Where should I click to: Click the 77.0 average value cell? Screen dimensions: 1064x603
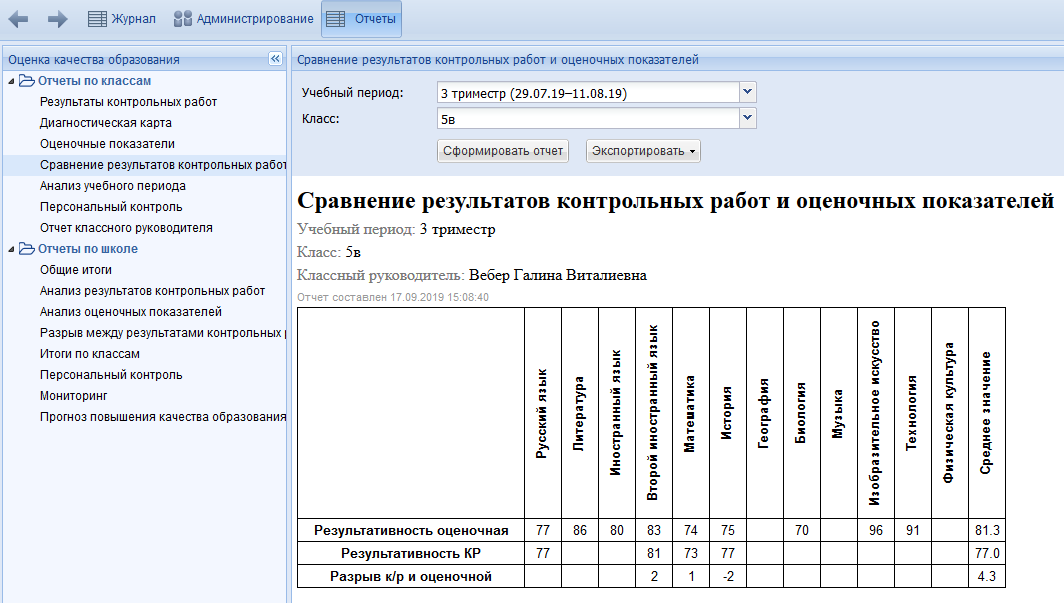tap(987, 553)
